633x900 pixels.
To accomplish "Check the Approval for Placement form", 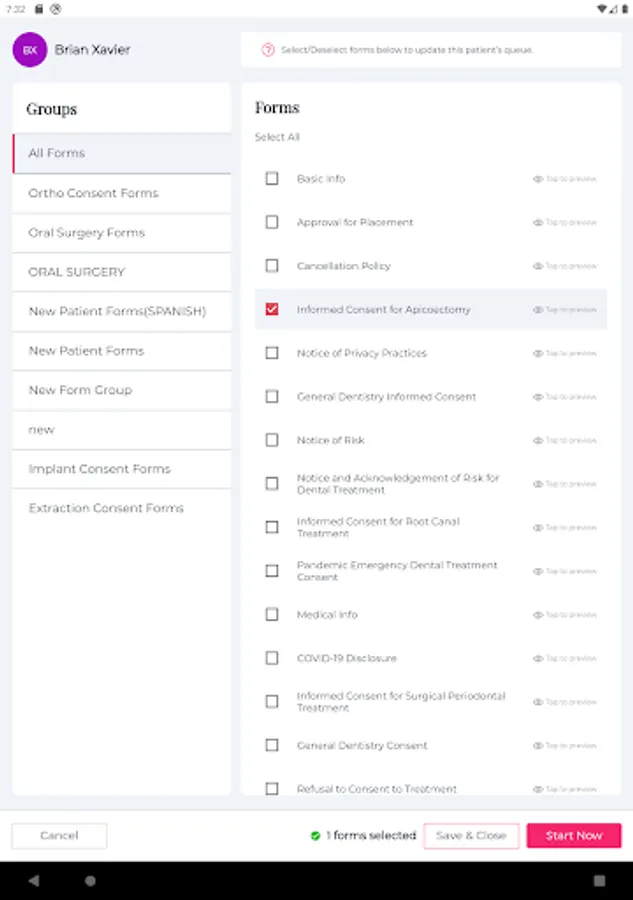I will pos(272,222).
